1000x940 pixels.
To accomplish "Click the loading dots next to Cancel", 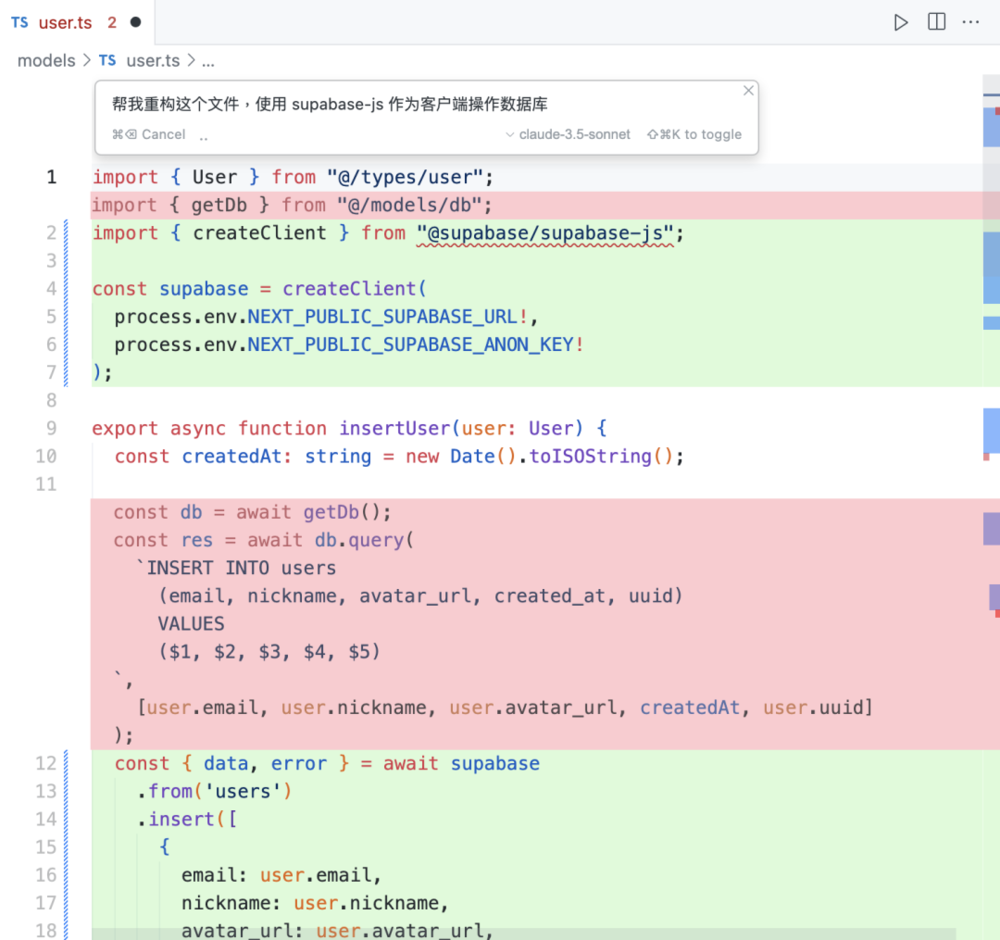I will [x=203, y=136].
